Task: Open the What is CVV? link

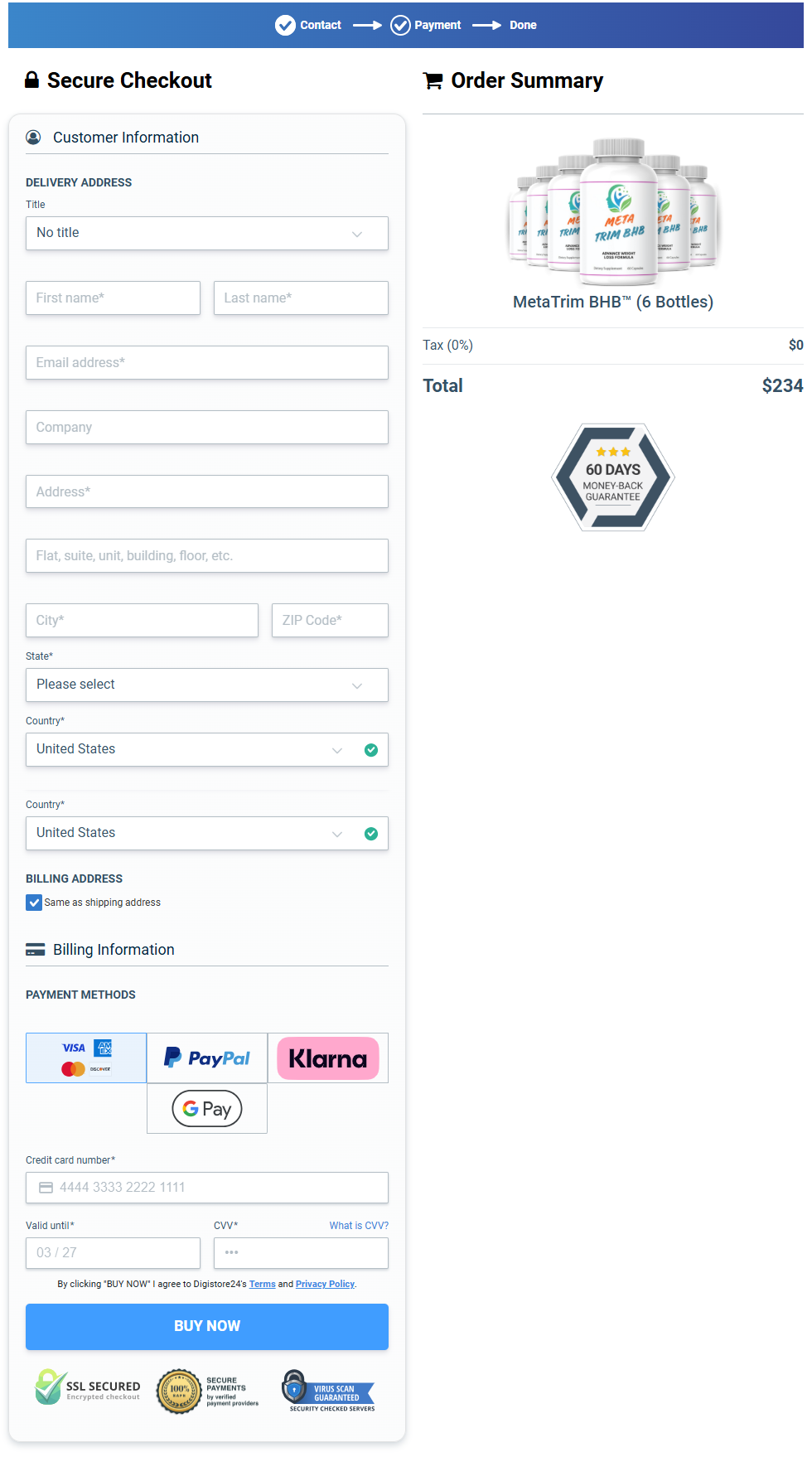Action: pos(359,1226)
